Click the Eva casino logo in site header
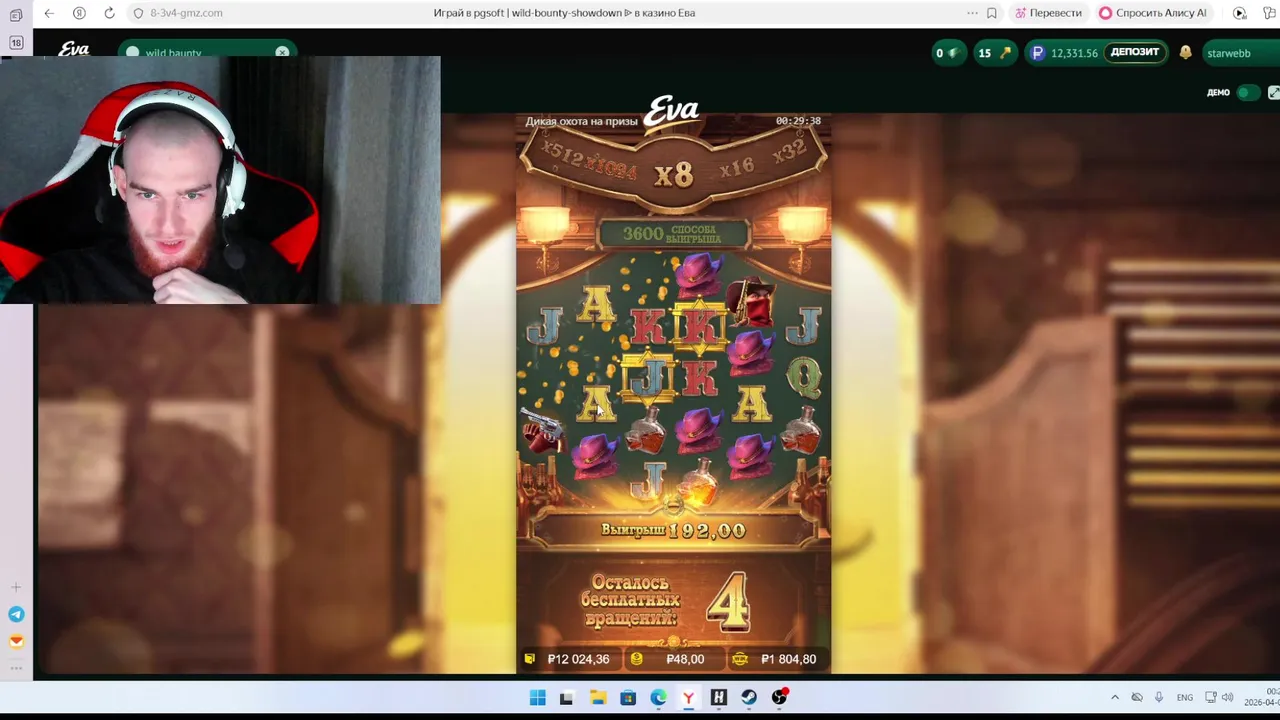The height and width of the screenshot is (720, 1280). tap(74, 49)
